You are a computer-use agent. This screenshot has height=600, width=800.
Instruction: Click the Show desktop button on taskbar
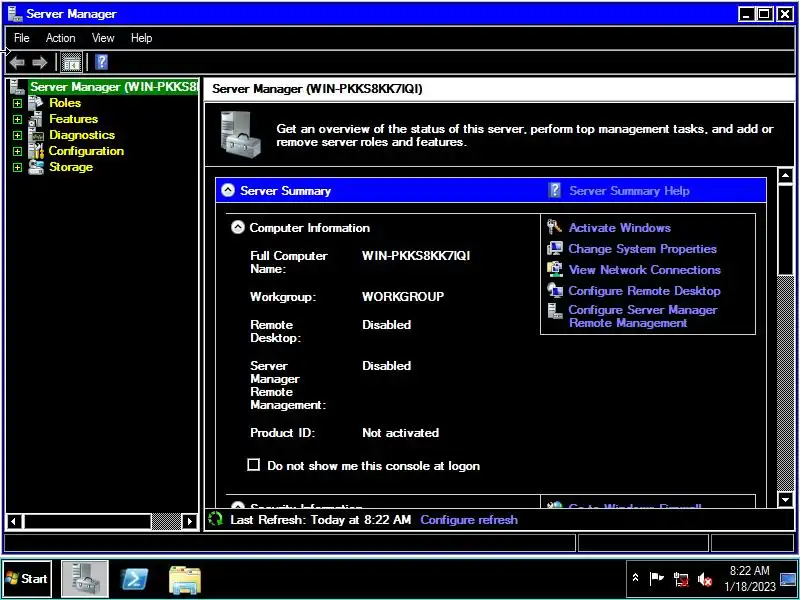(x=788, y=579)
